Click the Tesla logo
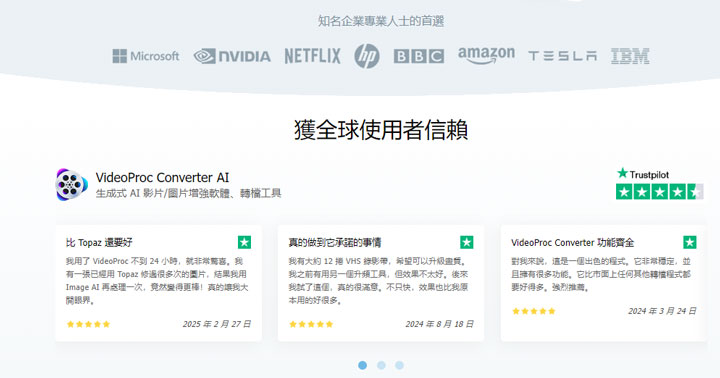 point(562,56)
